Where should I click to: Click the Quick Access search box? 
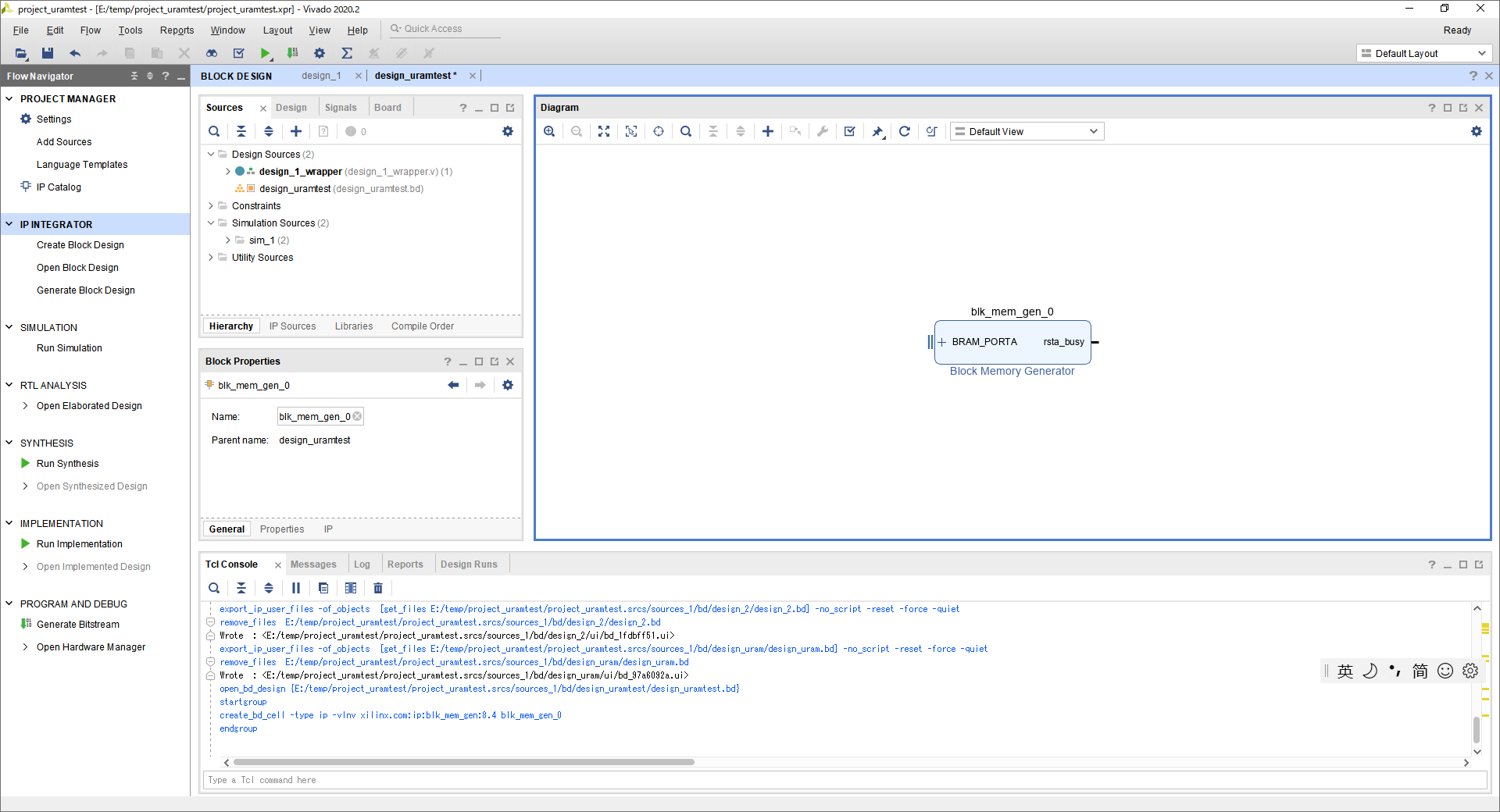click(x=445, y=29)
